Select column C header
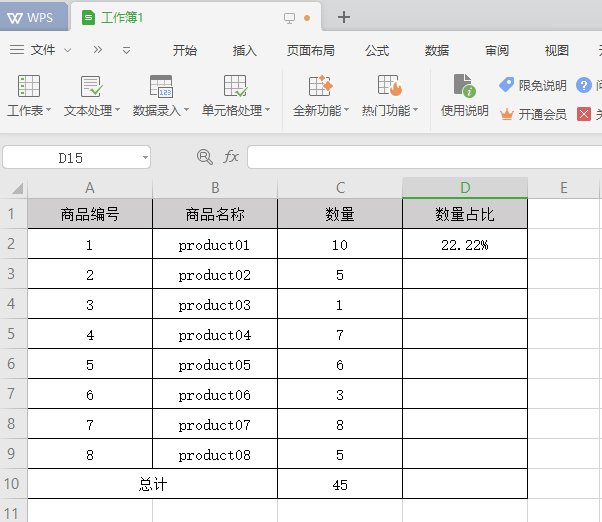This screenshot has height=522, width=602. click(340, 188)
